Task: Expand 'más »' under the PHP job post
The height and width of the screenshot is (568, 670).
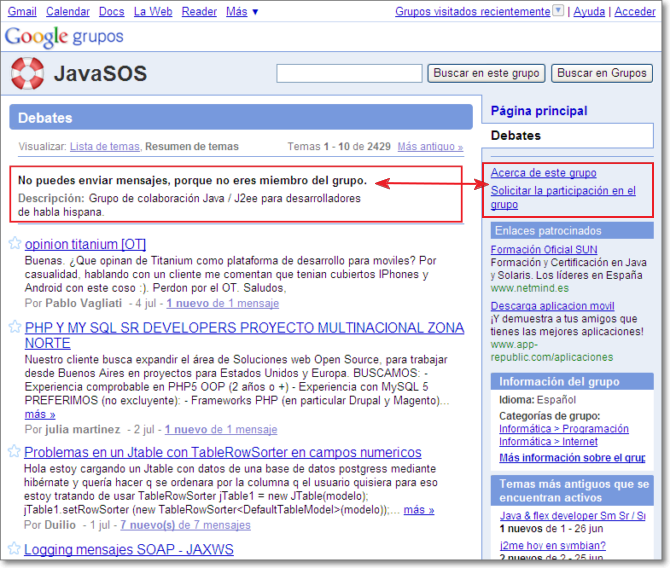Action: click(x=40, y=415)
